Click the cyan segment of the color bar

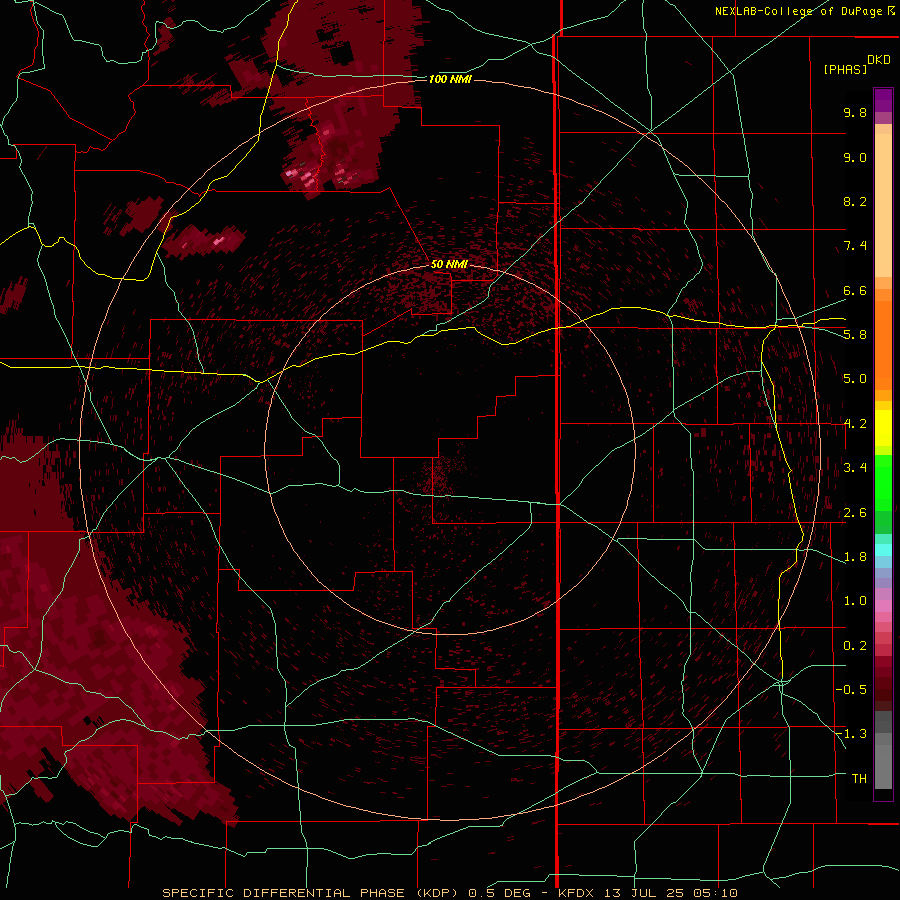(x=883, y=550)
